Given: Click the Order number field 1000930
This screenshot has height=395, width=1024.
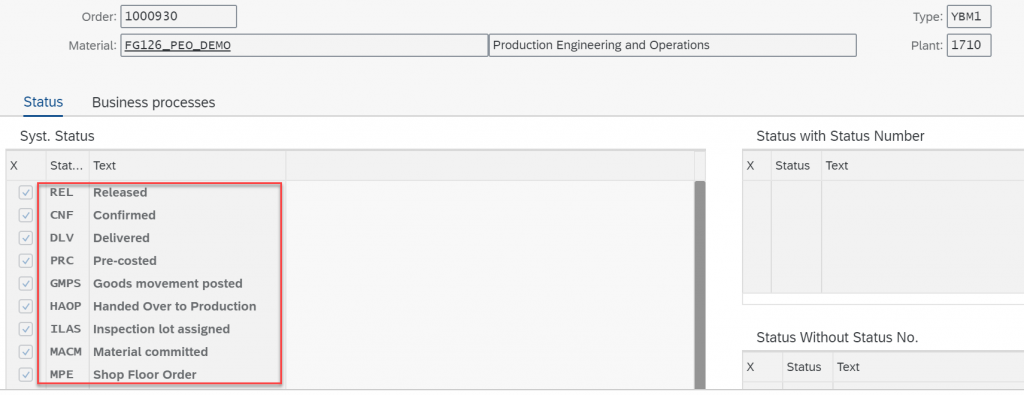Looking at the screenshot, I should (178, 16).
